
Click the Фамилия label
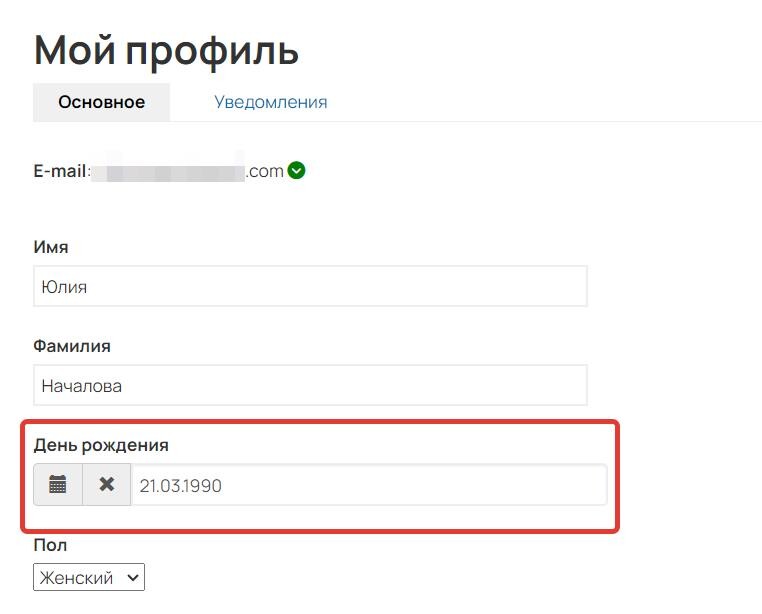(72, 346)
